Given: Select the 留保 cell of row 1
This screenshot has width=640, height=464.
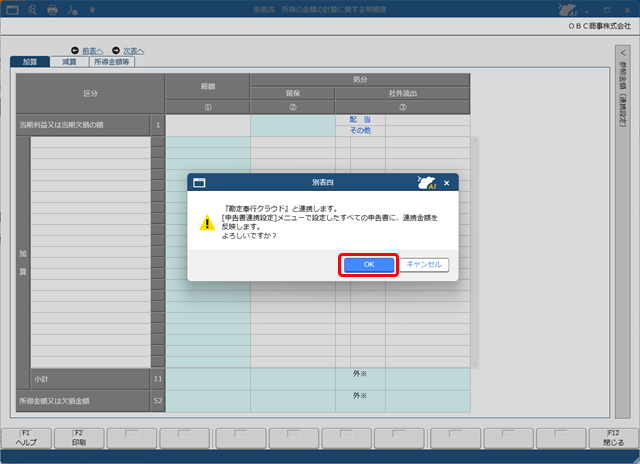Looking at the screenshot, I should pyautogui.click(x=293, y=125).
